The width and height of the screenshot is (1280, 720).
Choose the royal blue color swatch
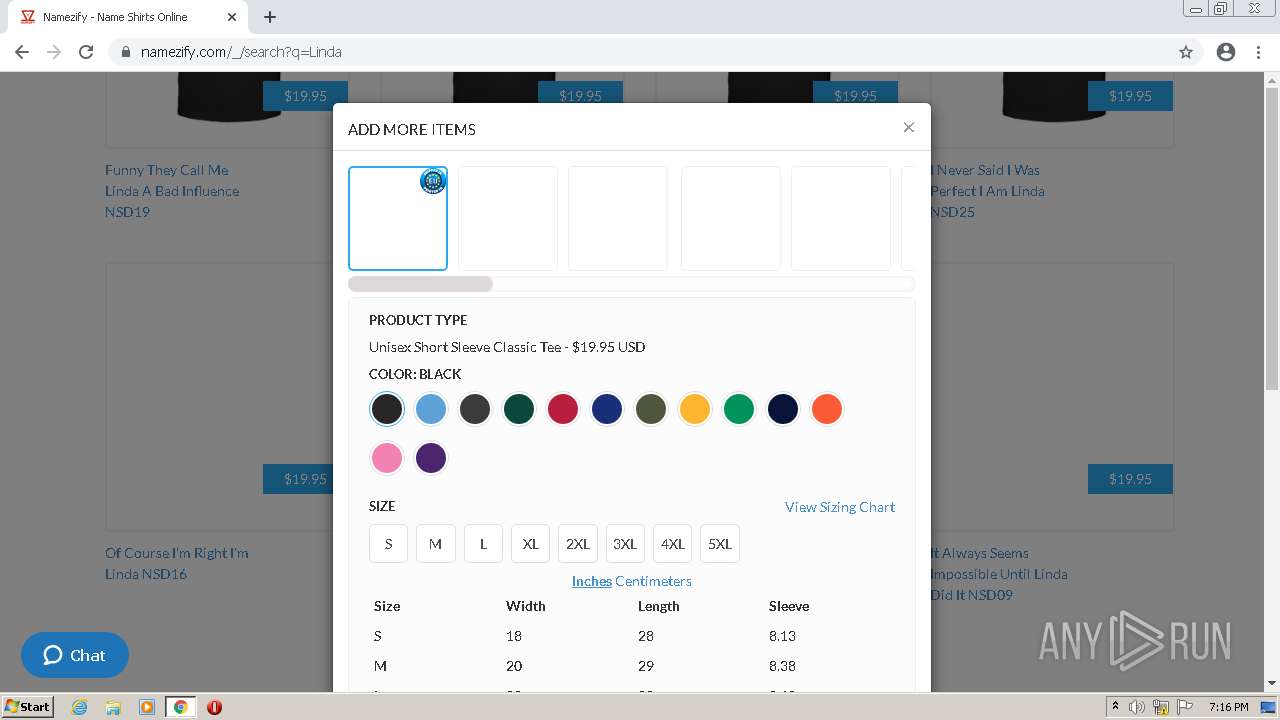click(x=607, y=409)
